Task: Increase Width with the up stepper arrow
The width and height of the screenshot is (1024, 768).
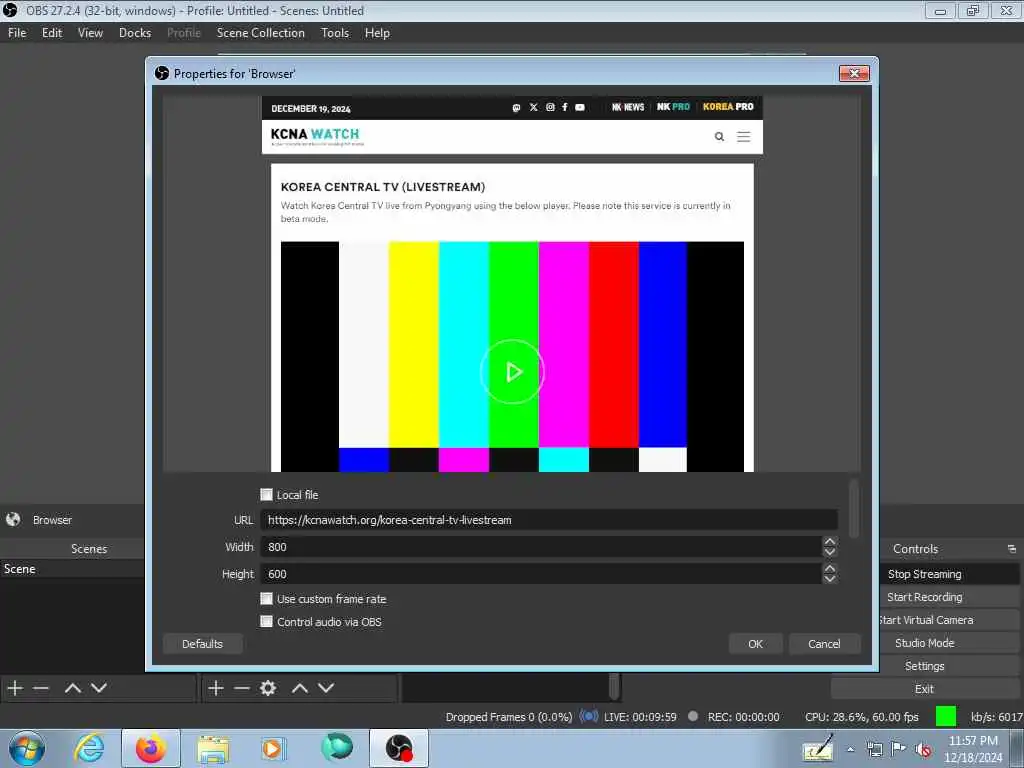Action: click(x=829, y=541)
